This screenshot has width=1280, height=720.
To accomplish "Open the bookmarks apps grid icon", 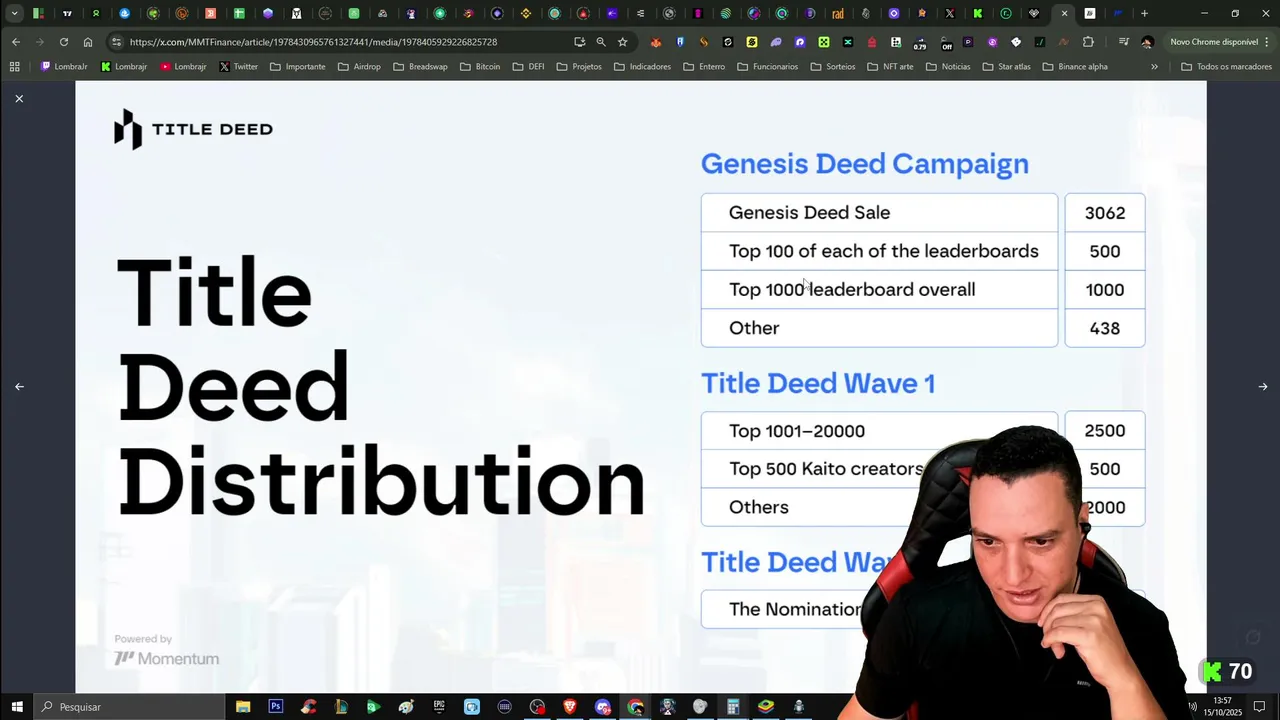I will (x=14, y=66).
